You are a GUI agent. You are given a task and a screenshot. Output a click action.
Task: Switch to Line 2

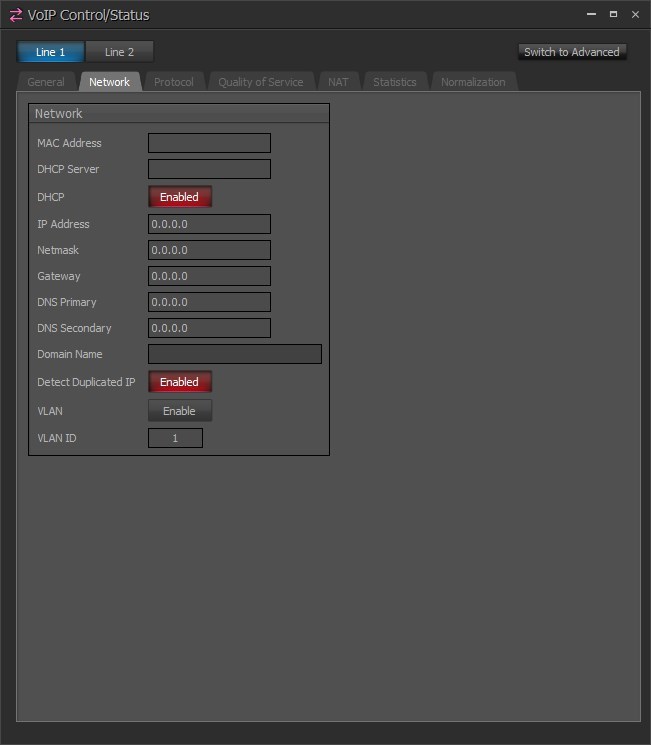(x=119, y=52)
